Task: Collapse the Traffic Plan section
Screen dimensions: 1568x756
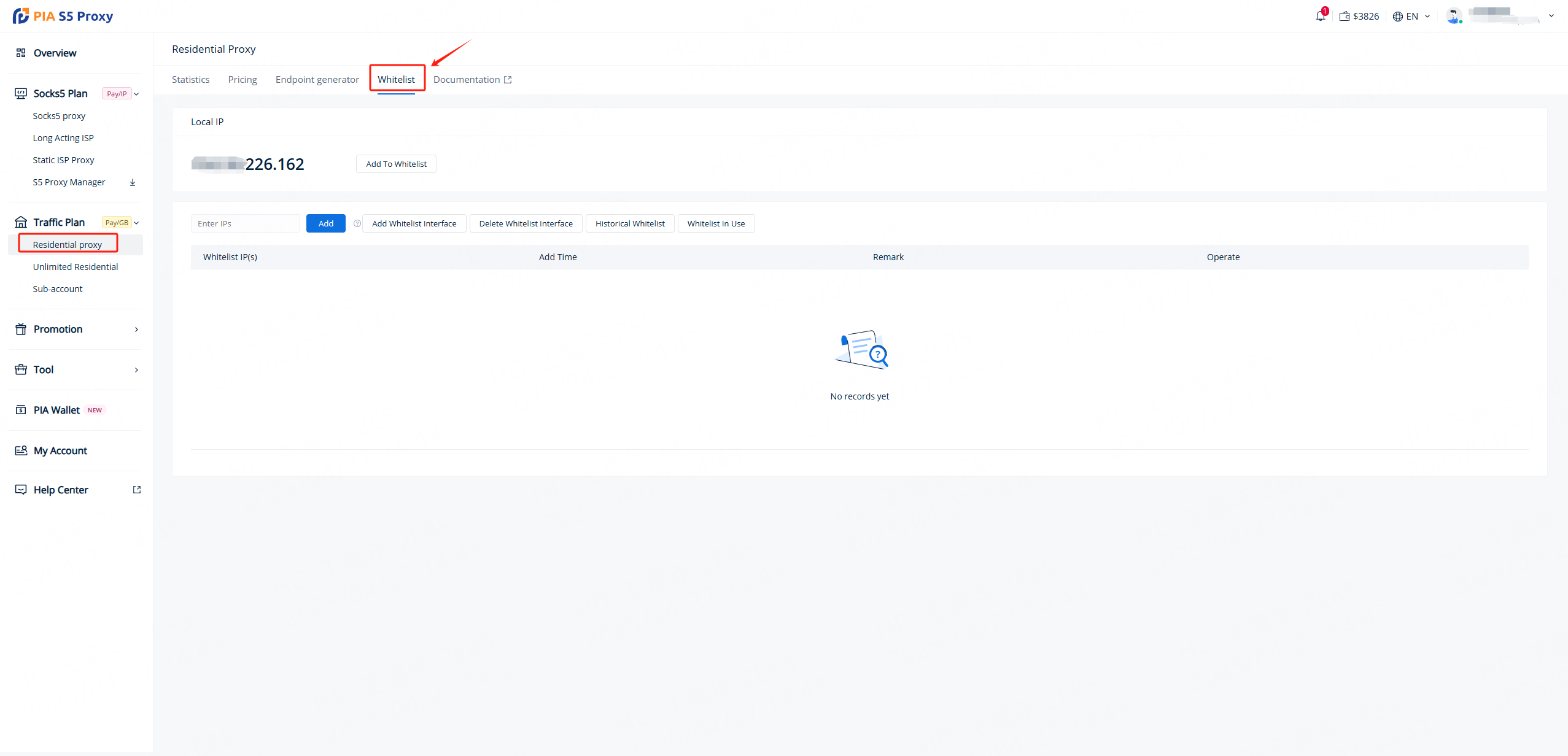Action: 136,223
